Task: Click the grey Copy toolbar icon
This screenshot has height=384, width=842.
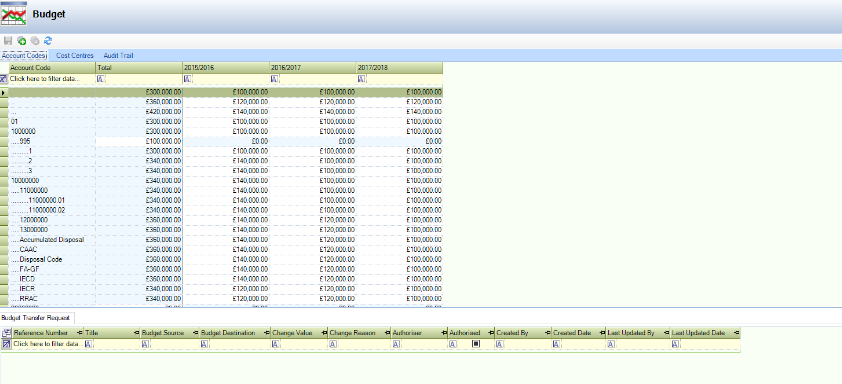Action: tap(35, 40)
